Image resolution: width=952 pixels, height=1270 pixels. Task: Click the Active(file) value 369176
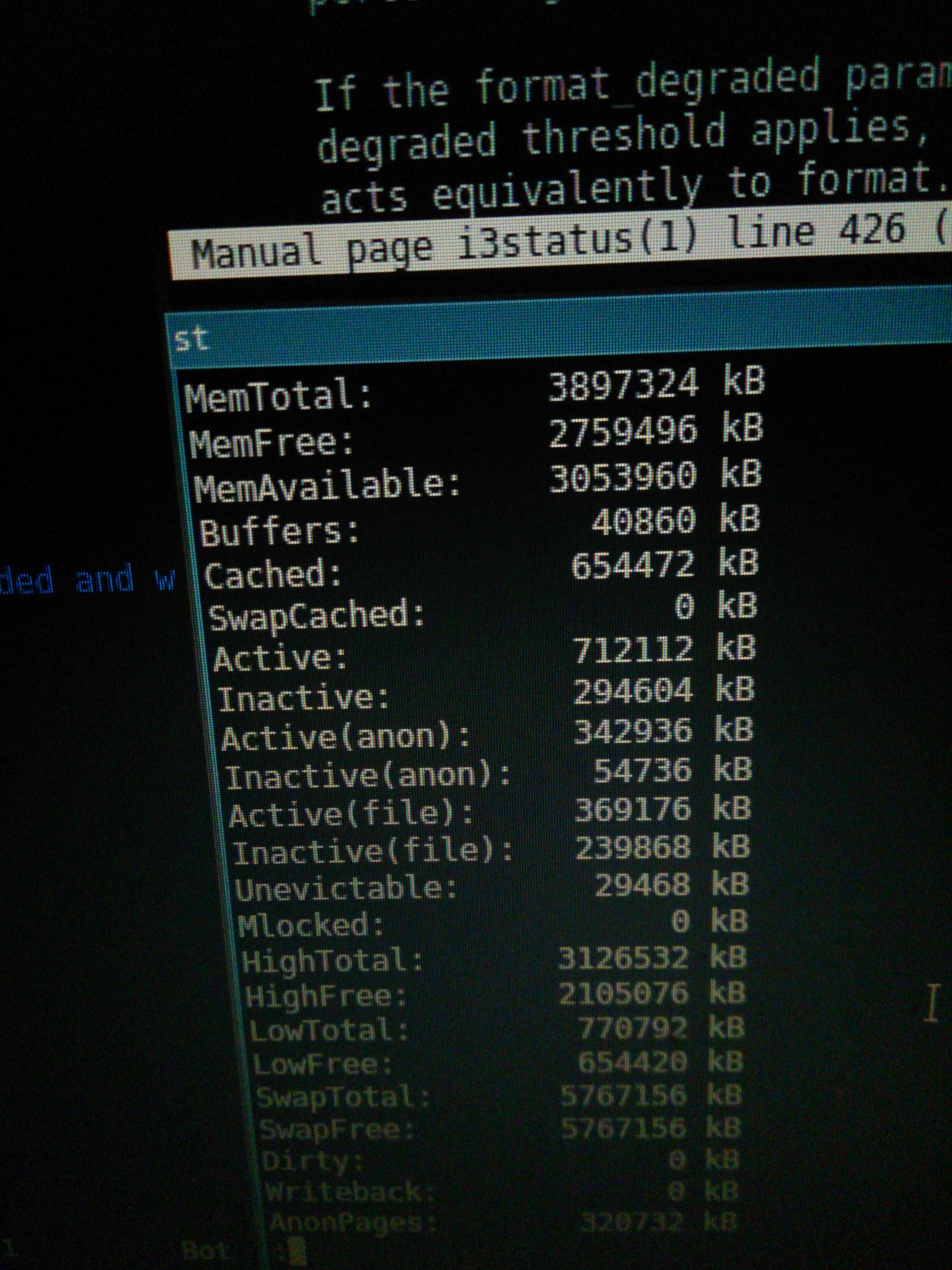click(x=632, y=810)
